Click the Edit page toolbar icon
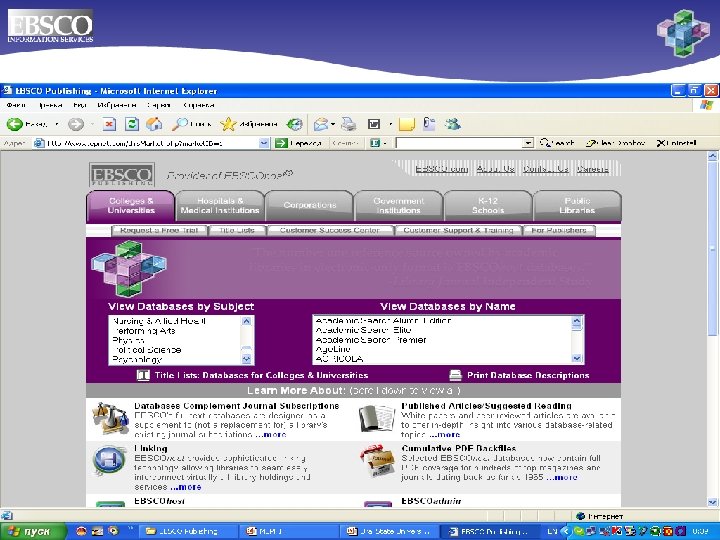Screen dimensions: 720x540 click(x=374, y=124)
